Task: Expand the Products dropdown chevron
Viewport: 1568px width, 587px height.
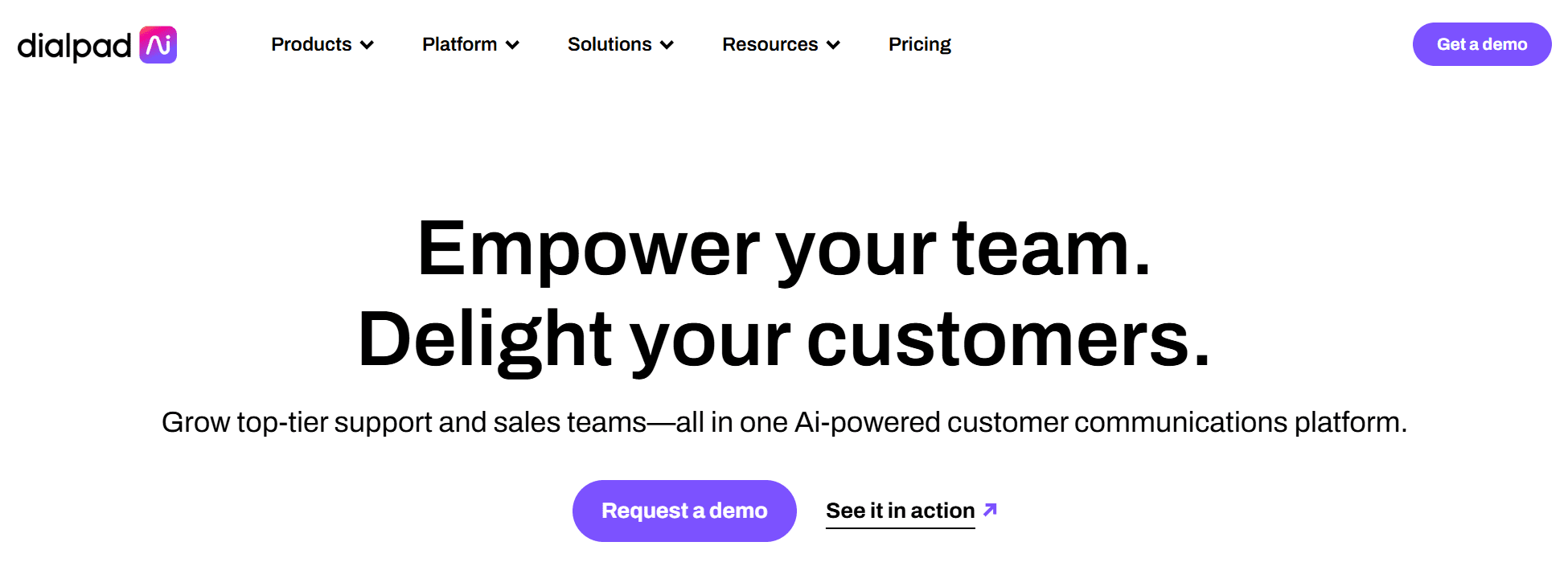Action: 367,45
